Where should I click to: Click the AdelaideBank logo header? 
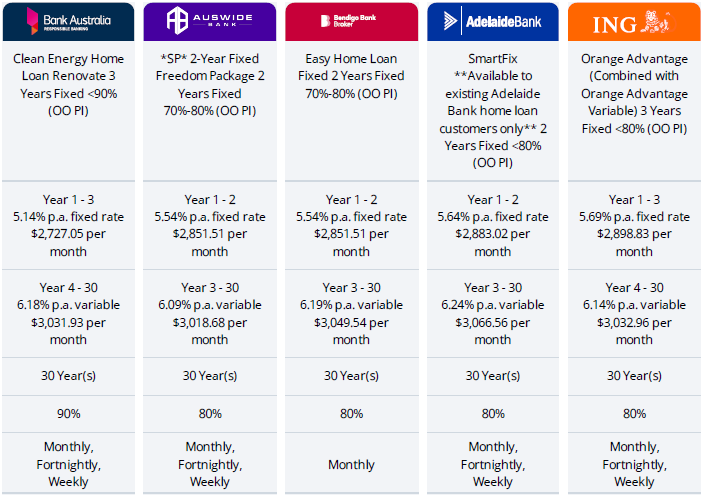(x=493, y=21)
